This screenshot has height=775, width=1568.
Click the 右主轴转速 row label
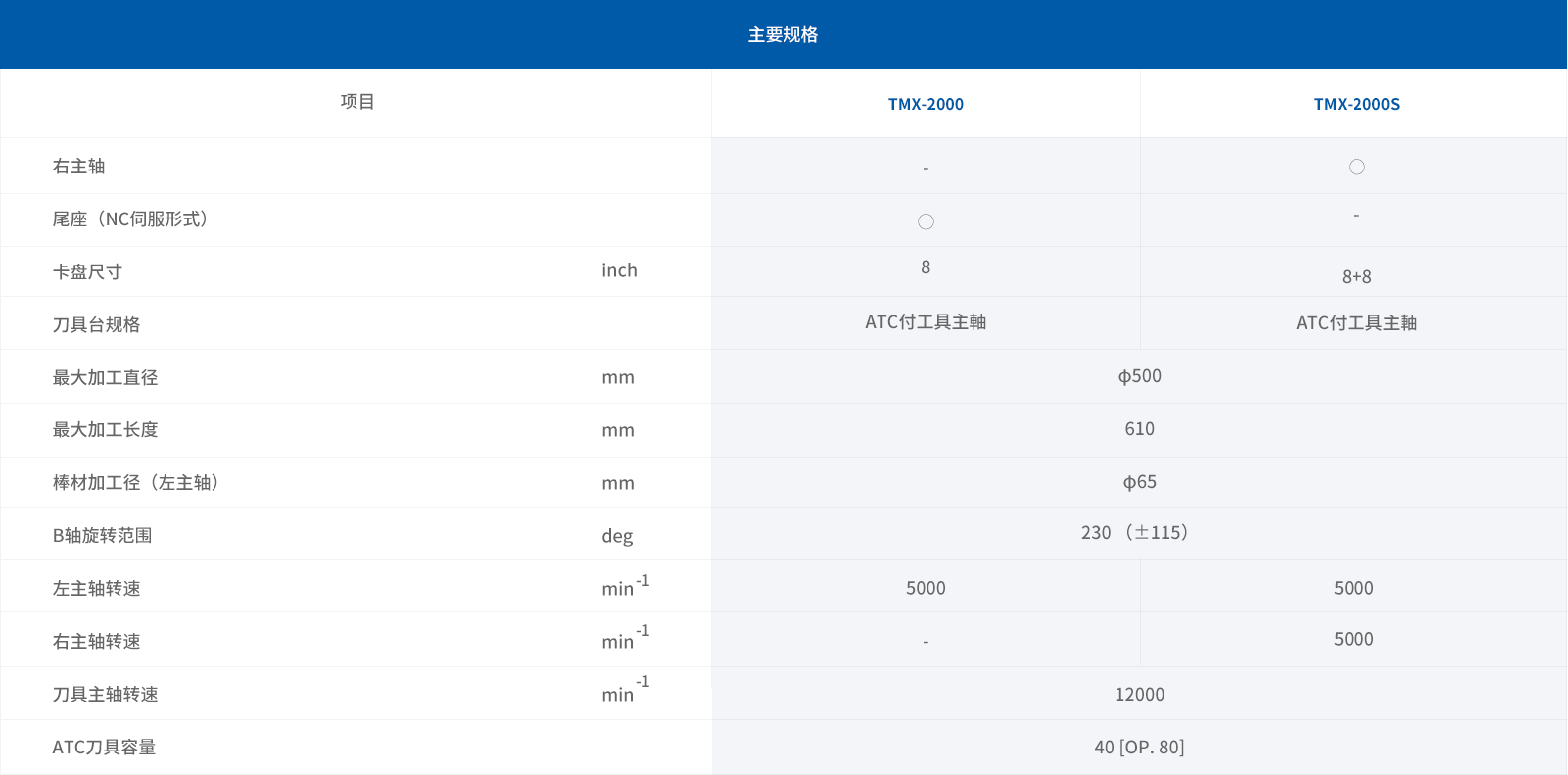point(96,642)
